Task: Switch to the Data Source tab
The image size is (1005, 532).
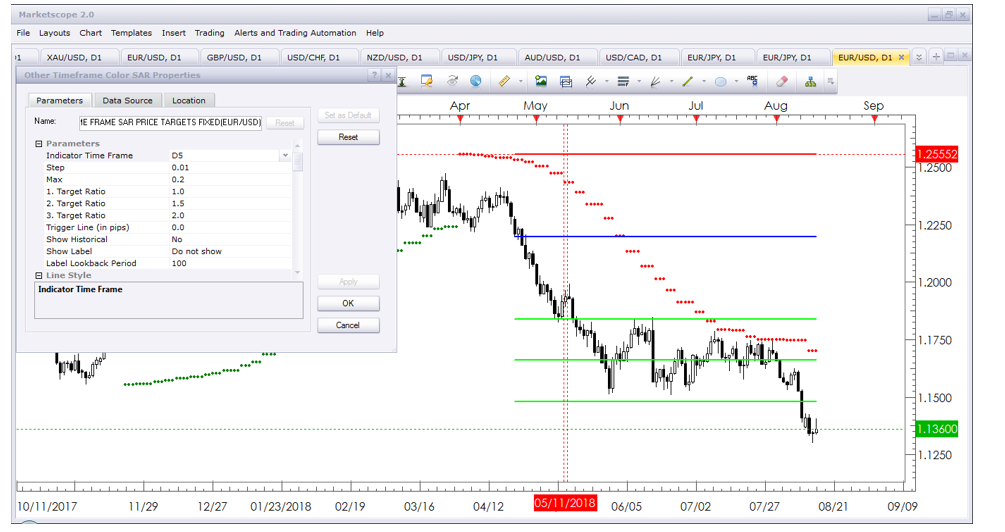Action: click(x=128, y=100)
